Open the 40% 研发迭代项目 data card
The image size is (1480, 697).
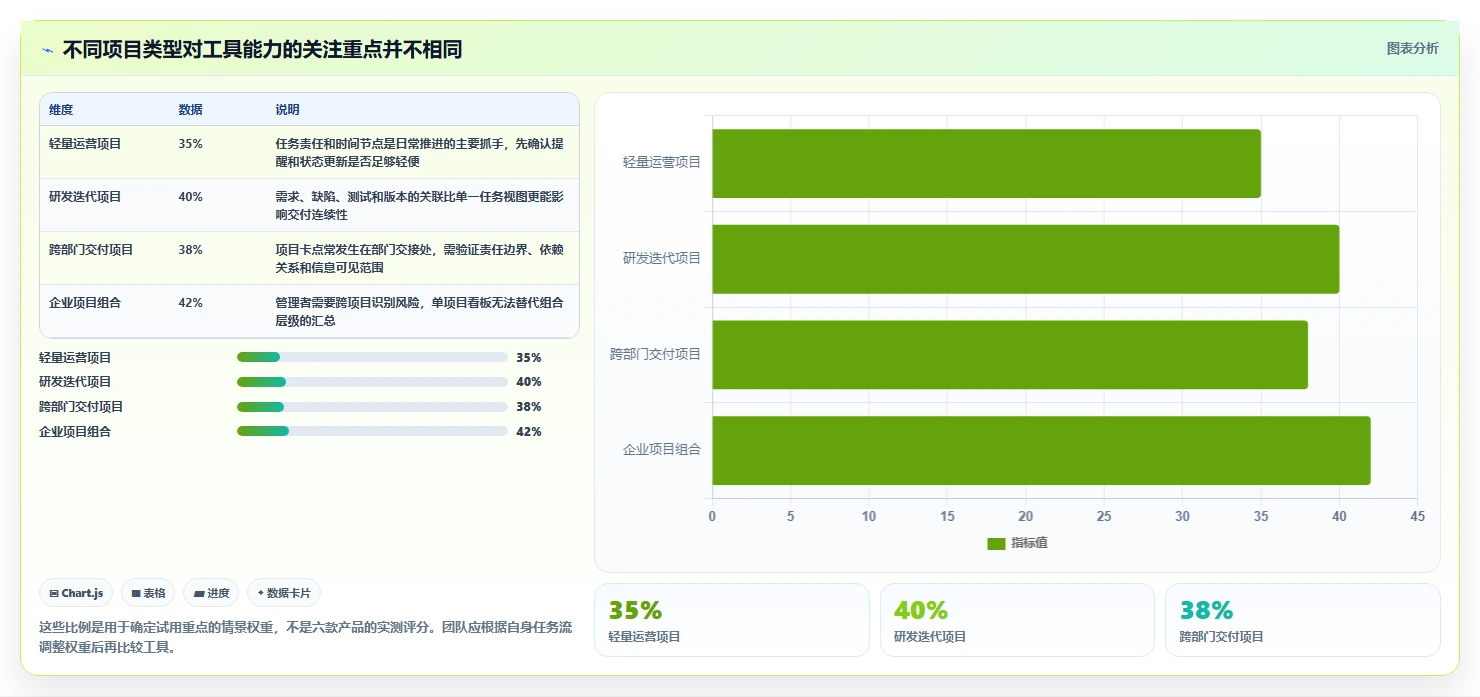1017,620
